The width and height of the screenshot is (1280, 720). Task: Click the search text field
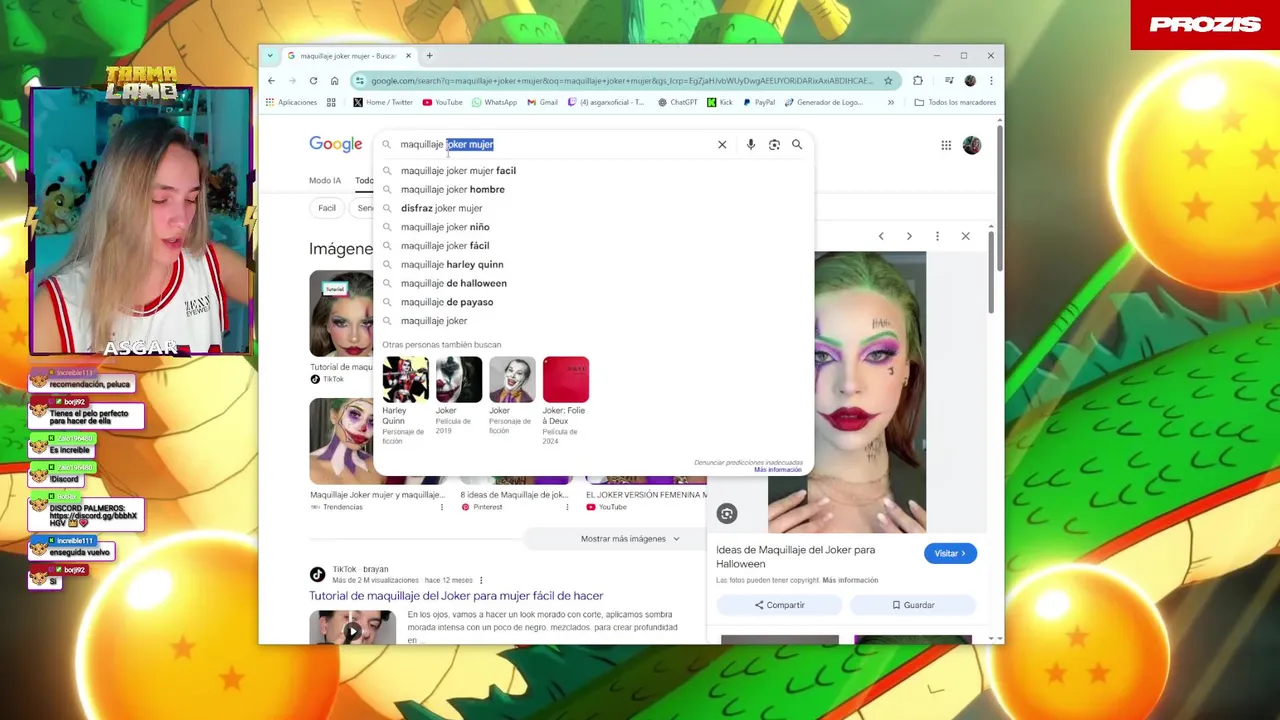pos(554,145)
